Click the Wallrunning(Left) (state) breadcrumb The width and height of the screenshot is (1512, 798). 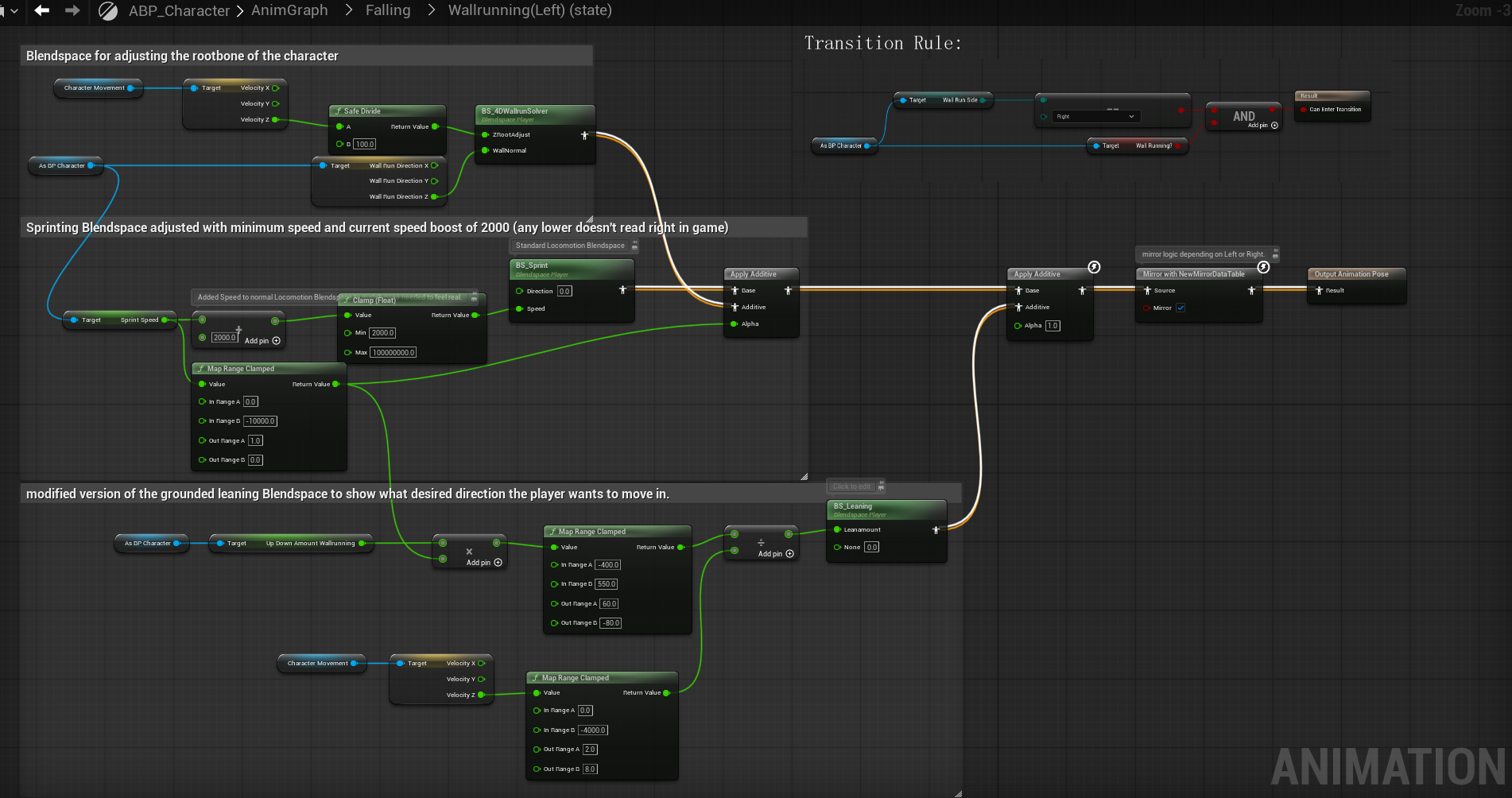(529, 10)
